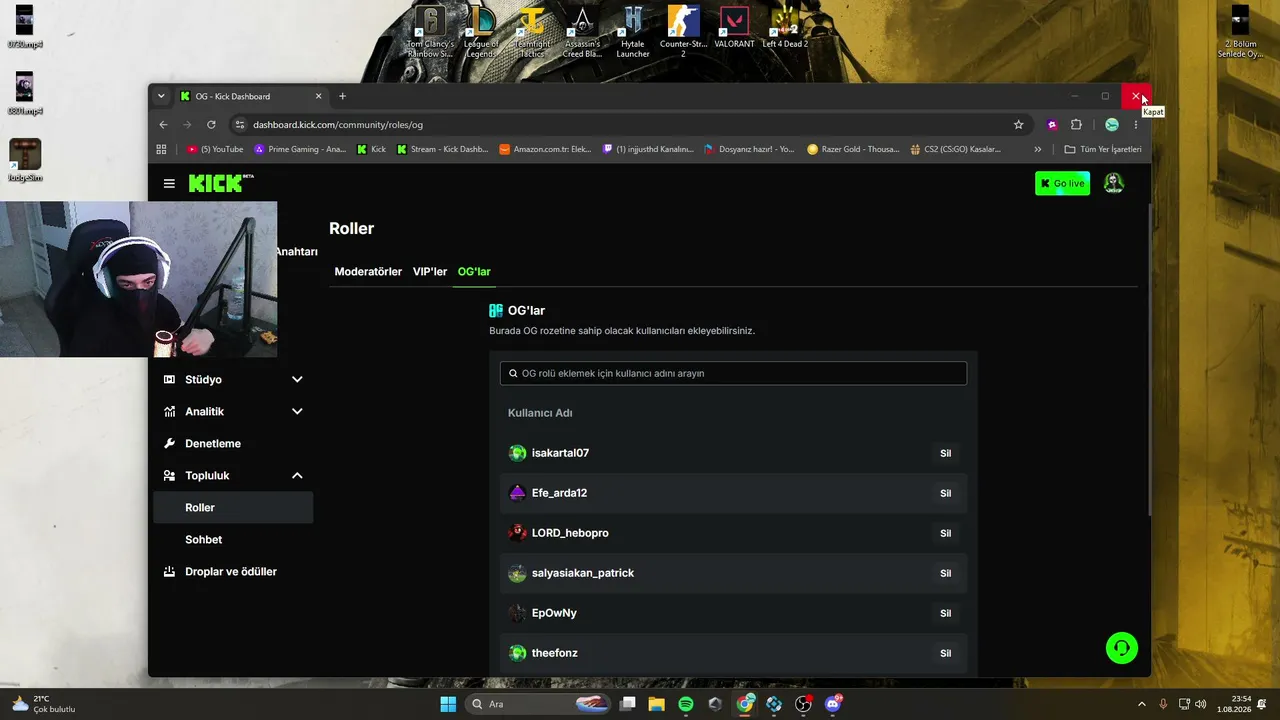1280x720 pixels.
Task: Open Discord from the taskbar
Action: click(833, 704)
